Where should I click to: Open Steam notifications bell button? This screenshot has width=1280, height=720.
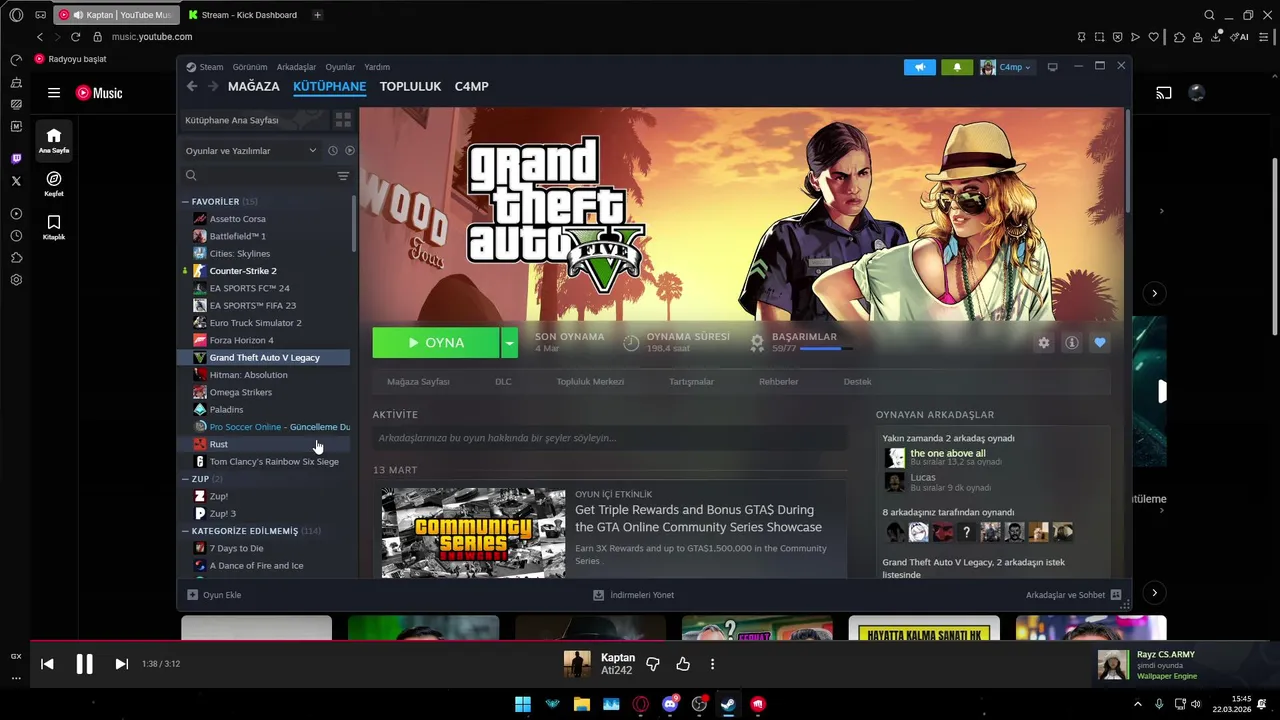pos(957,67)
